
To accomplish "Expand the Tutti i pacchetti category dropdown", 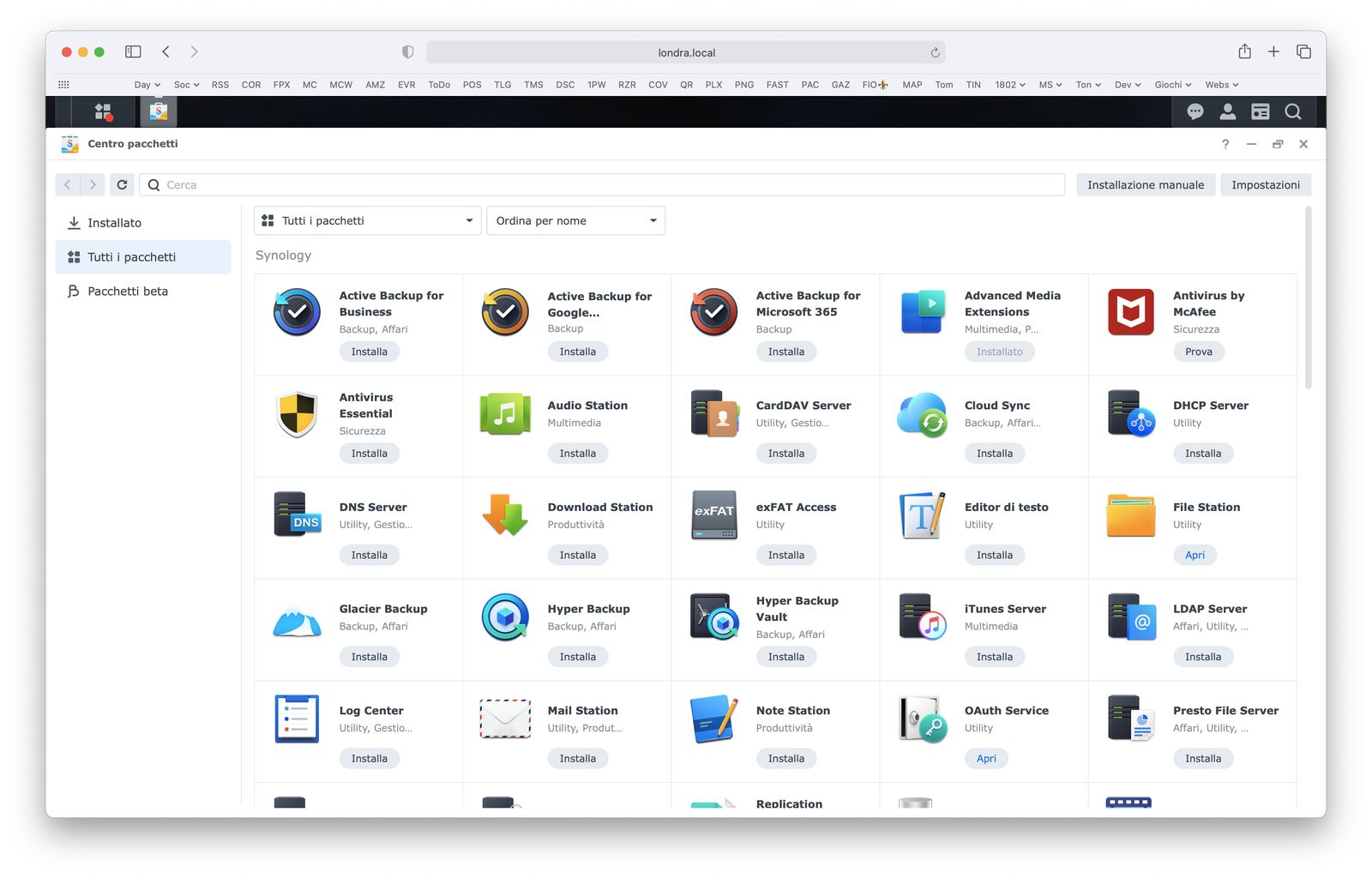I will (369, 221).
